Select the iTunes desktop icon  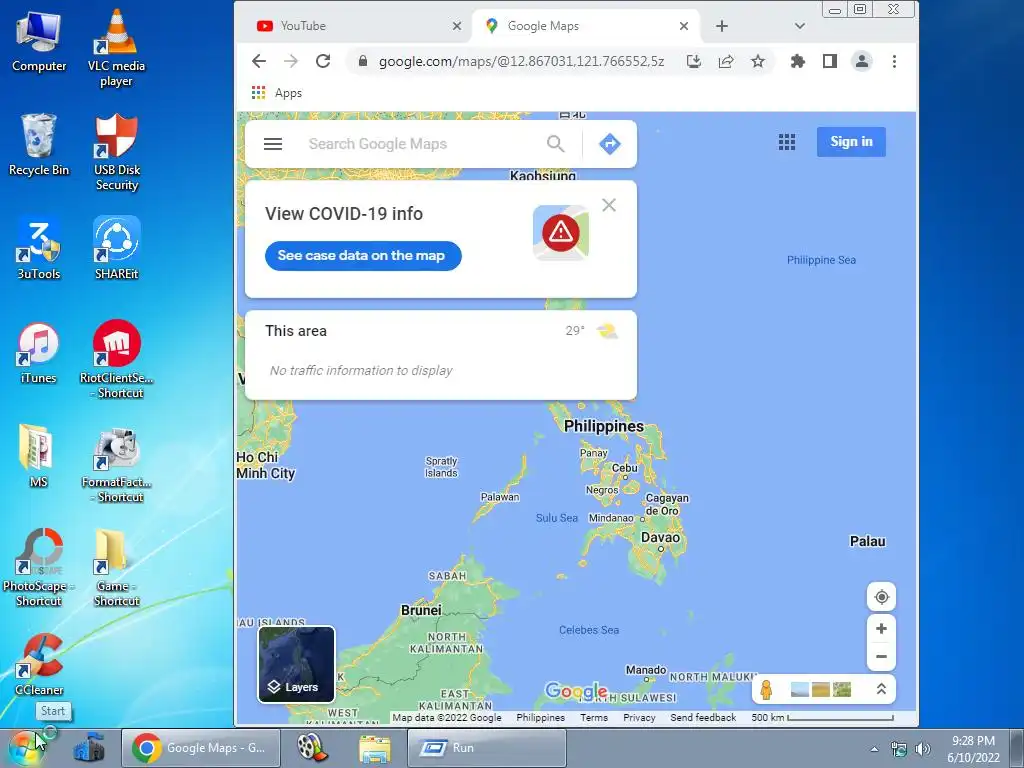(x=39, y=353)
